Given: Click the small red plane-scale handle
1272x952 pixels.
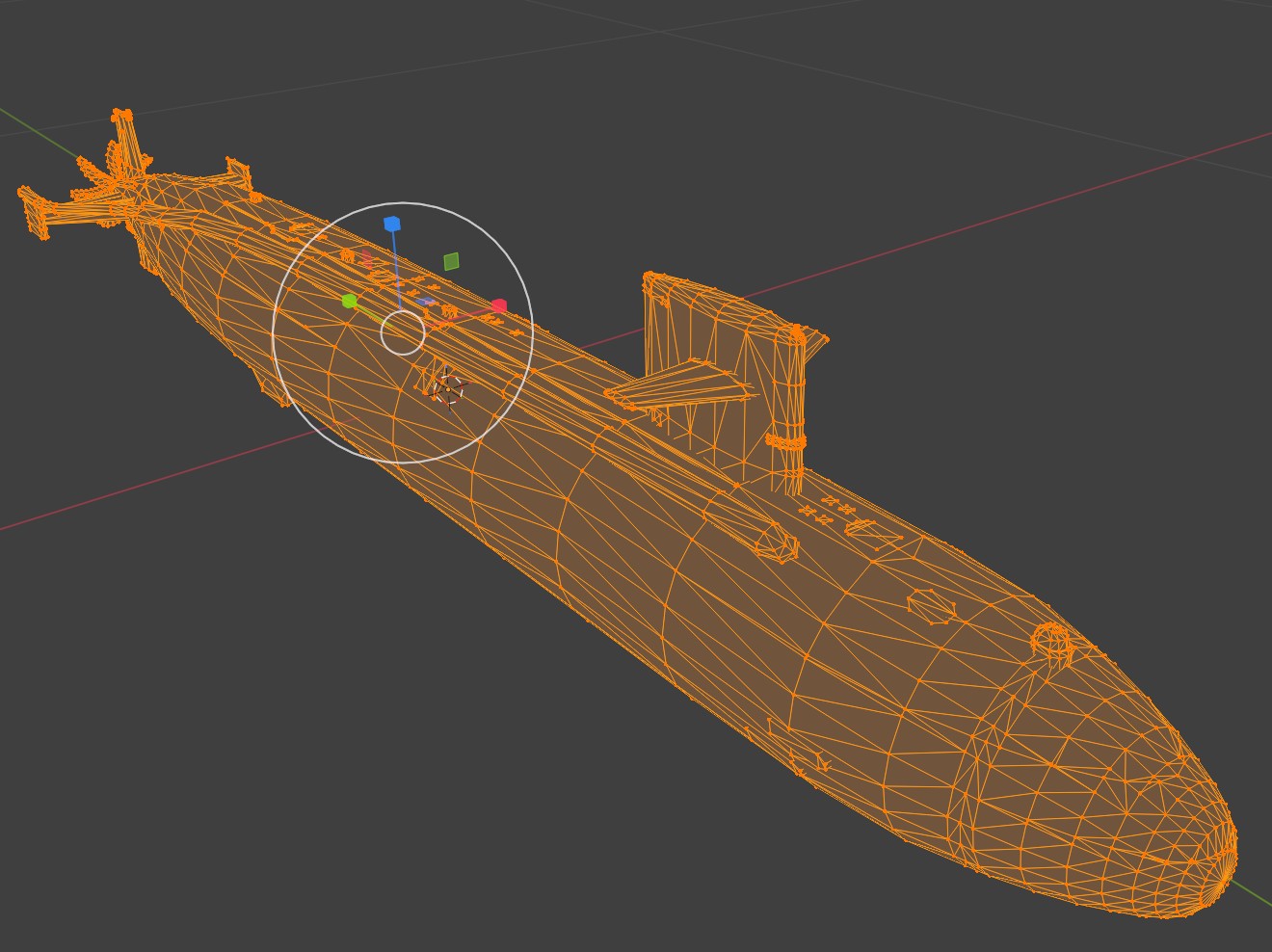Looking at the screenshot, I should [367, 258].
